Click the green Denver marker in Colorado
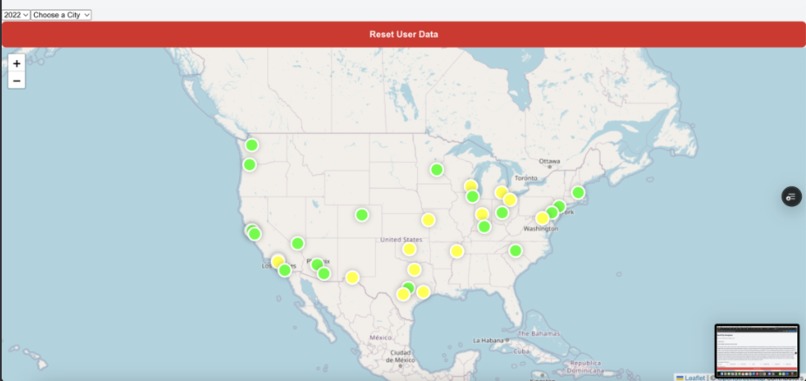Image resolution: width=806 pixels, height=381 pixels. pyautogui.click(x=362, y=215)
